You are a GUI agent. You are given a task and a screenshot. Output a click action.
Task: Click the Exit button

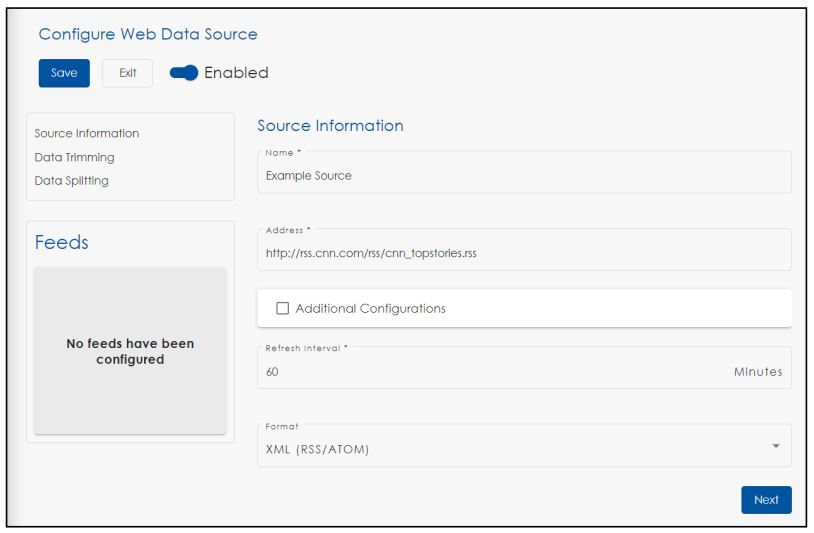click(127, 73)
